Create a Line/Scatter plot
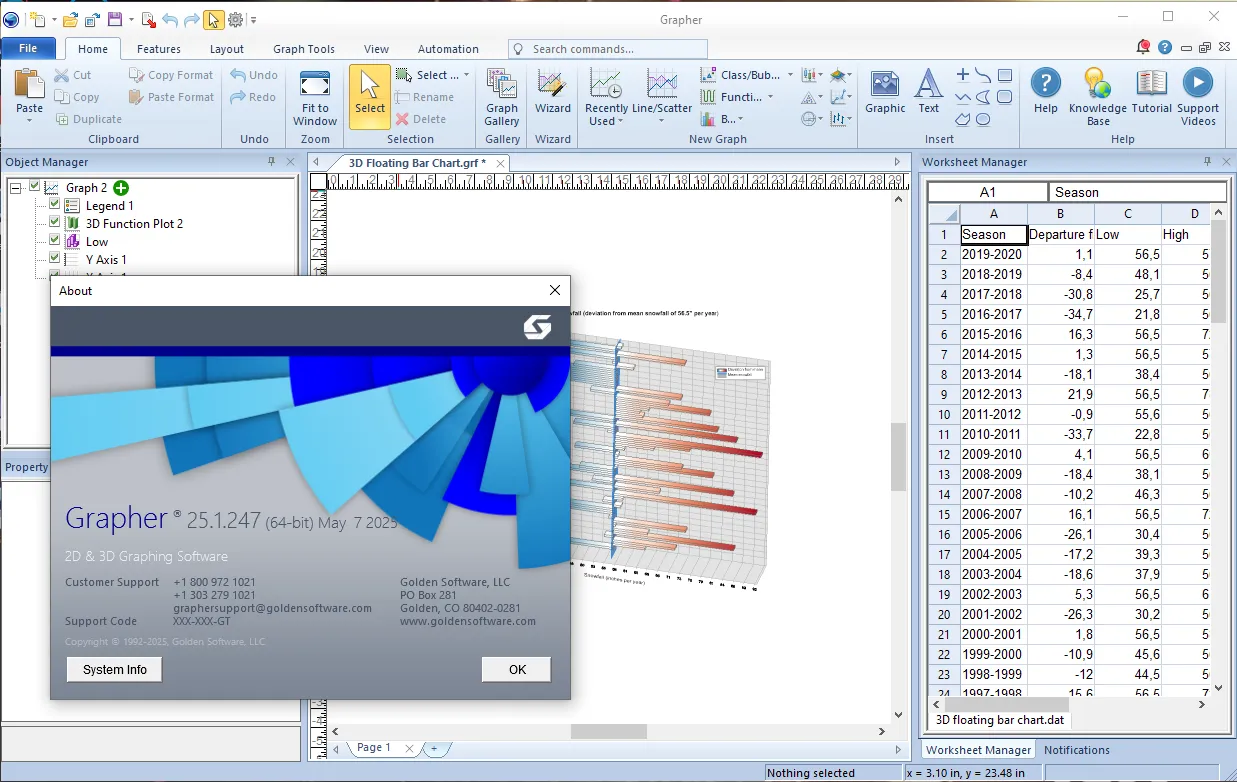The width and height of the screenshot is (1237, 782). tap(662, 92)
